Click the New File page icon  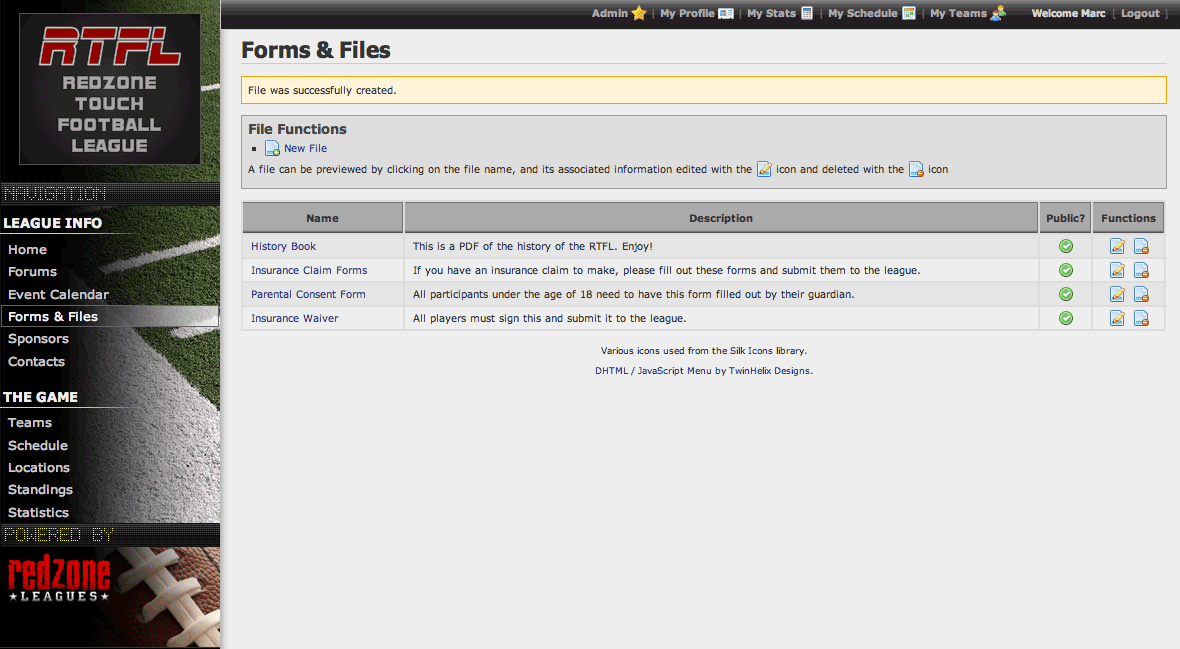[272, 148]
